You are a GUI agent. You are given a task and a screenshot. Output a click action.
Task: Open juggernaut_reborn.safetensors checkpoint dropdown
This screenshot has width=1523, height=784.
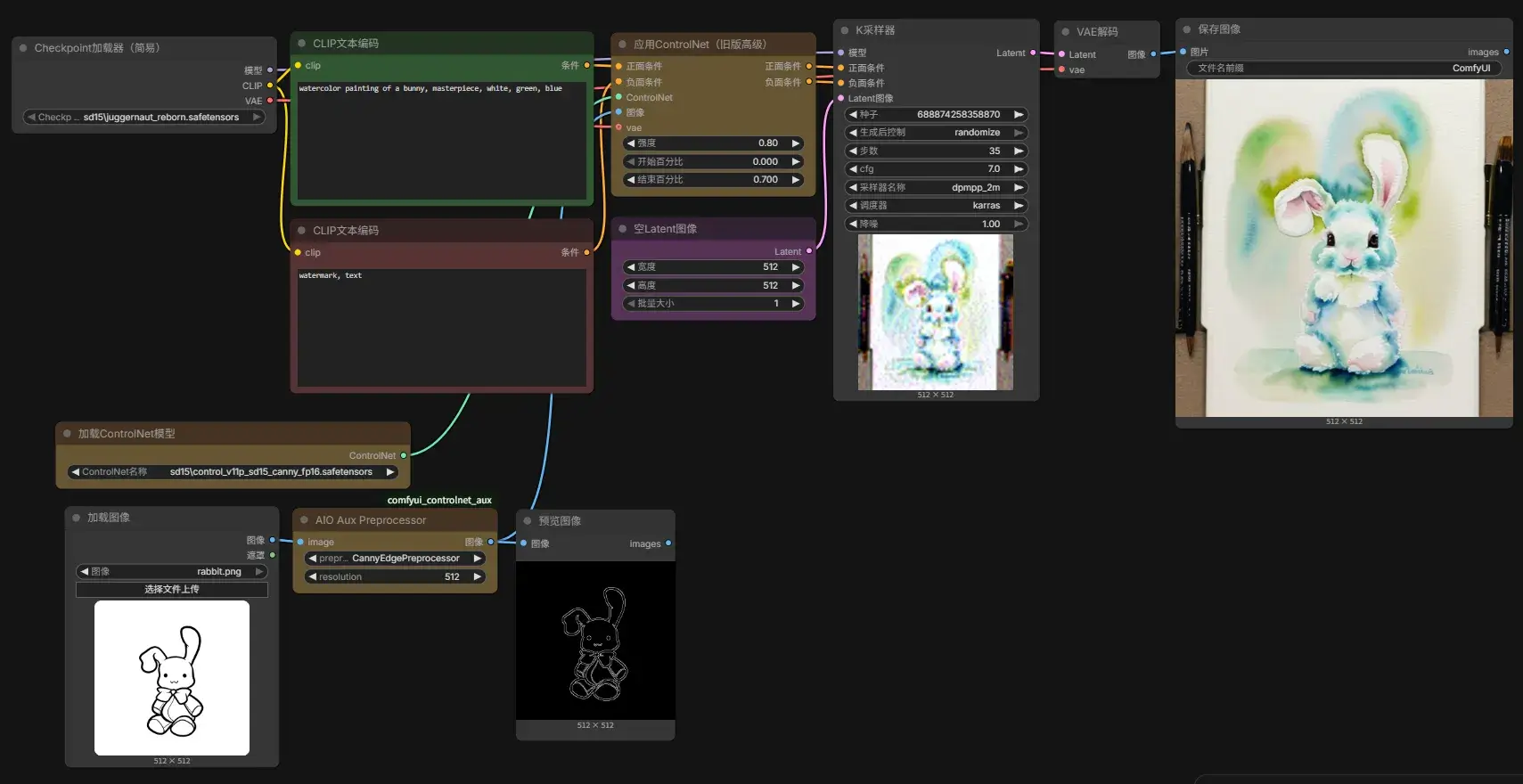144,118
